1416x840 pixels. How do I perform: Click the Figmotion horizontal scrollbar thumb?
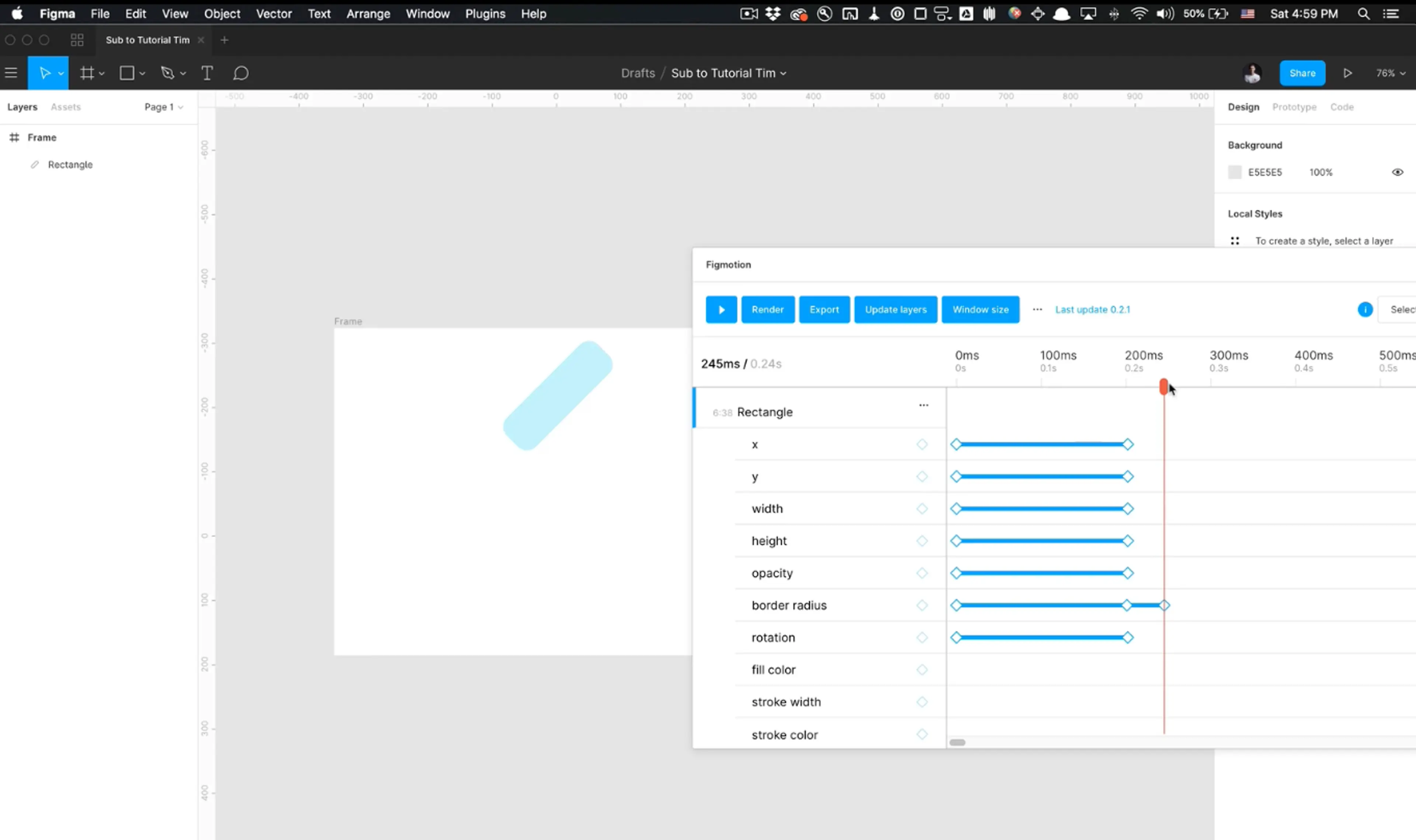[x=957, y=743]
